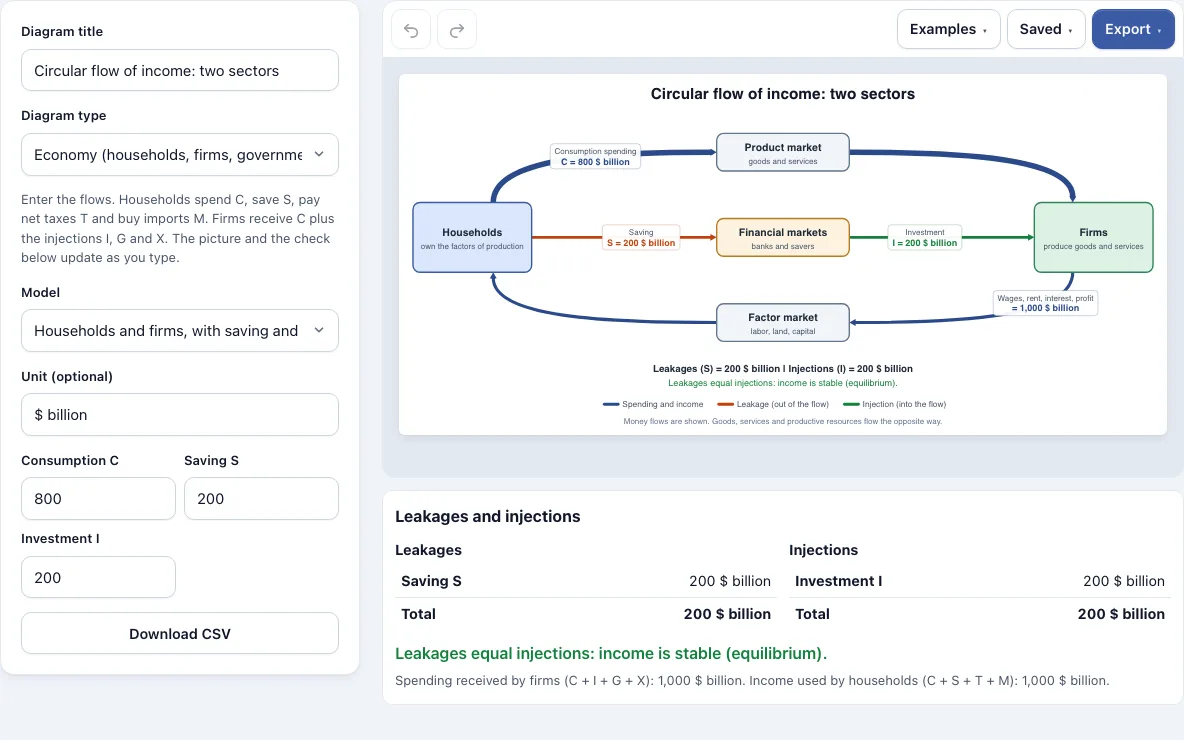Screen dimensions: 1184x740
Task: Edit the Unit (optional) field
Action: (x=180, y=415)
